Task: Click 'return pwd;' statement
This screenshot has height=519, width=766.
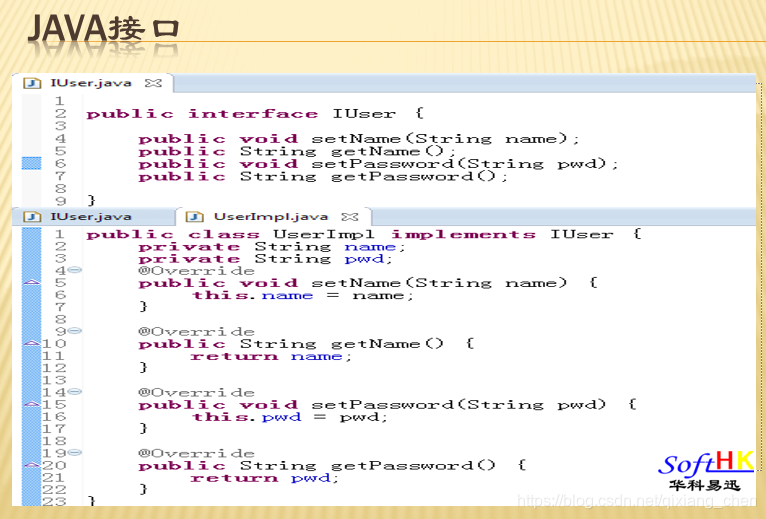Action: 264,478
